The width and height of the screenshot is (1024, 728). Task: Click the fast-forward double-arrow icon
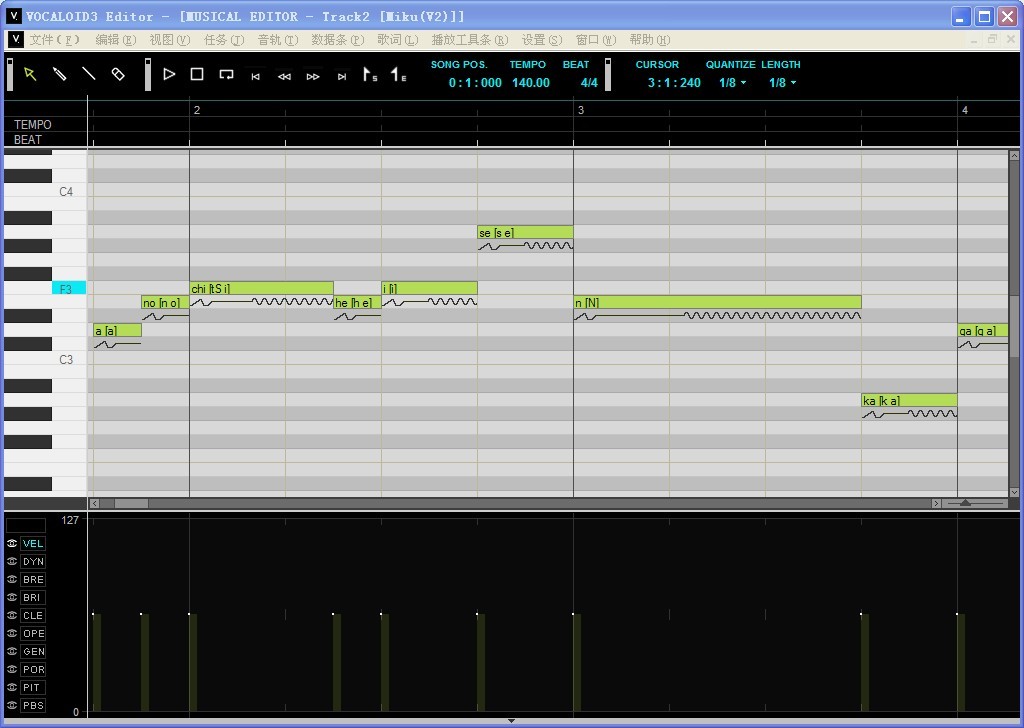(313, 76)
